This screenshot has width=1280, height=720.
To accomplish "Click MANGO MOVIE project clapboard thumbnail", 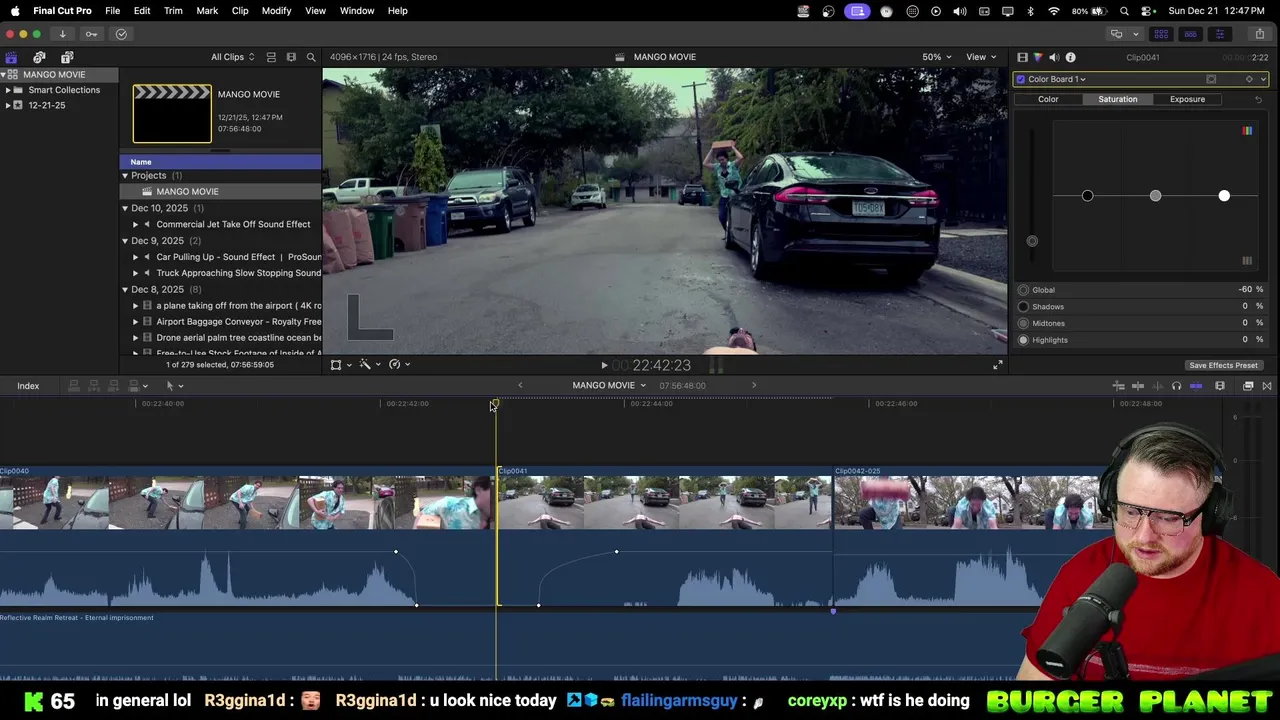I will [172, 114].
